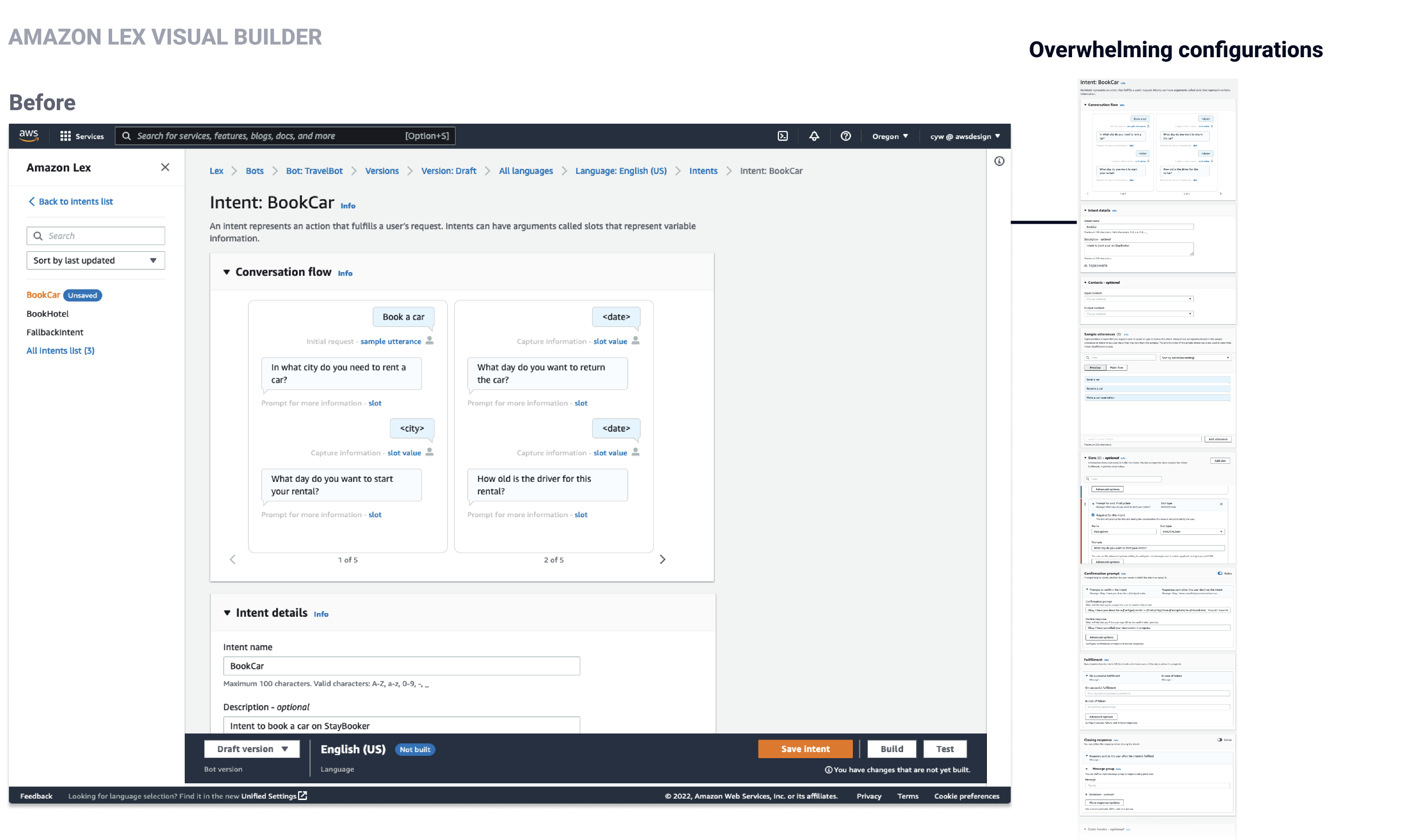1421x840 pixels.
Task: Collapse the Conversation flow section
Action: [x=227, y=272]
